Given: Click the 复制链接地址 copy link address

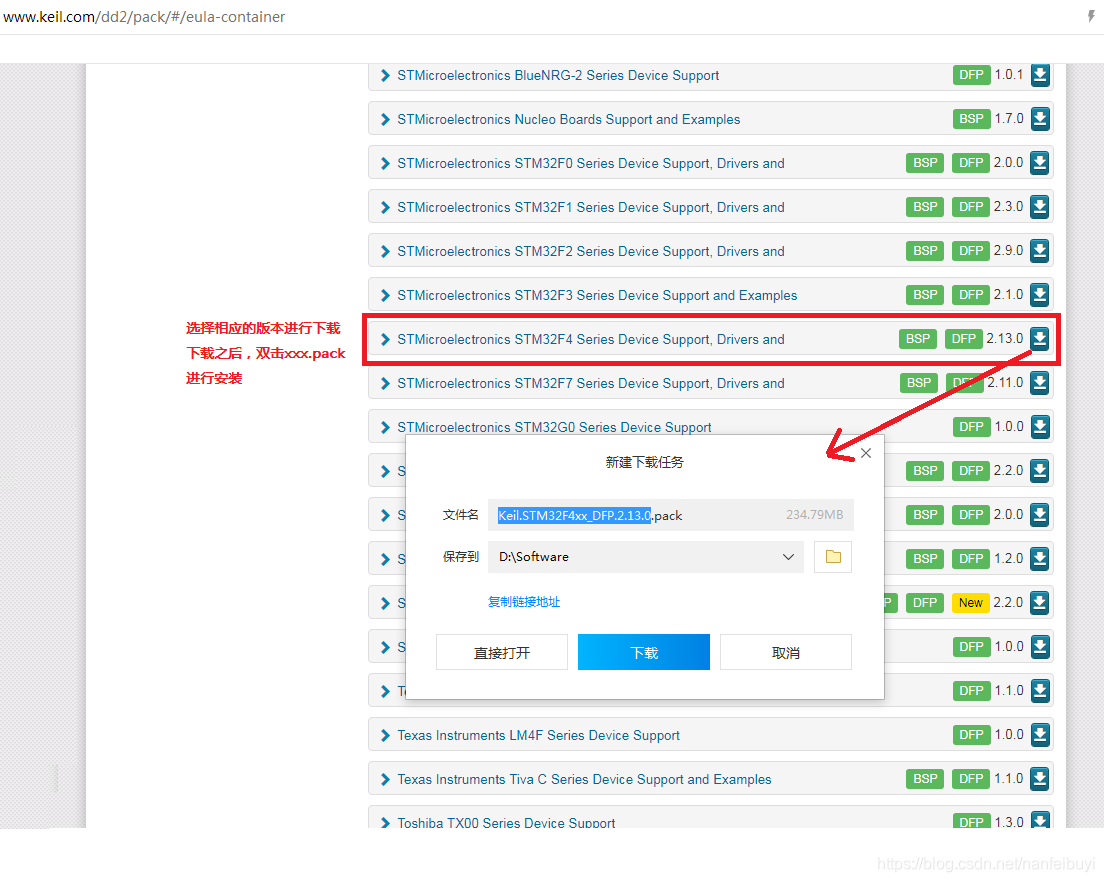Looking at the screenshot, I should 524,602.
